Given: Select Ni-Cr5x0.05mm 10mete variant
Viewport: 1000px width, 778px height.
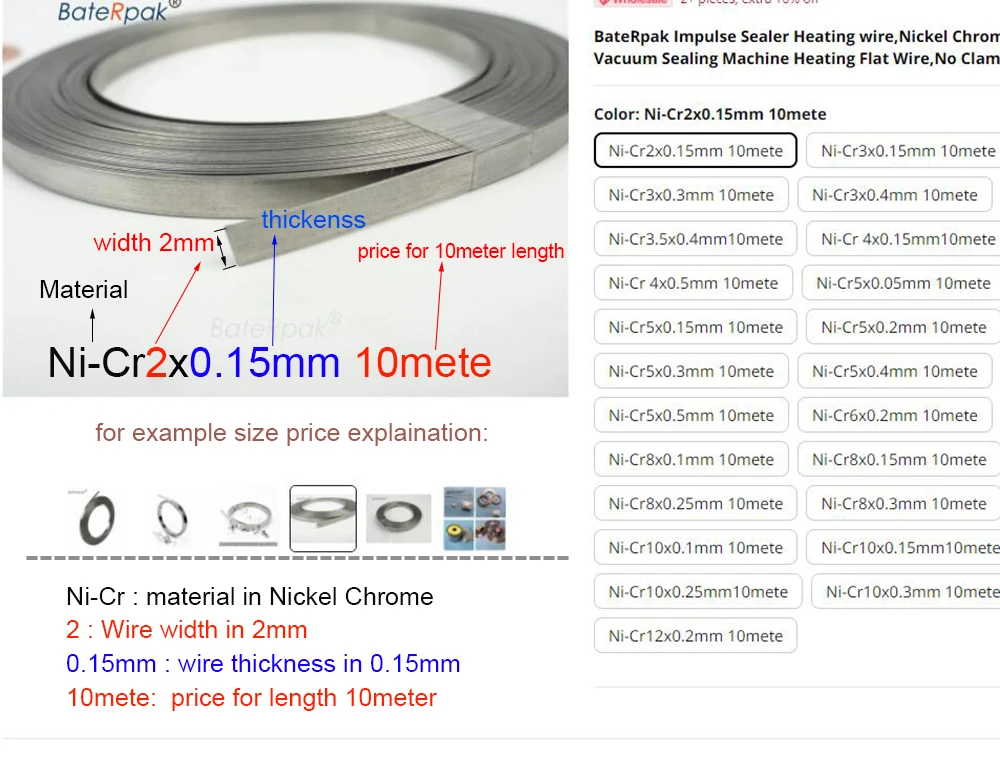Looking at the screenshot, I should [903, 283].
